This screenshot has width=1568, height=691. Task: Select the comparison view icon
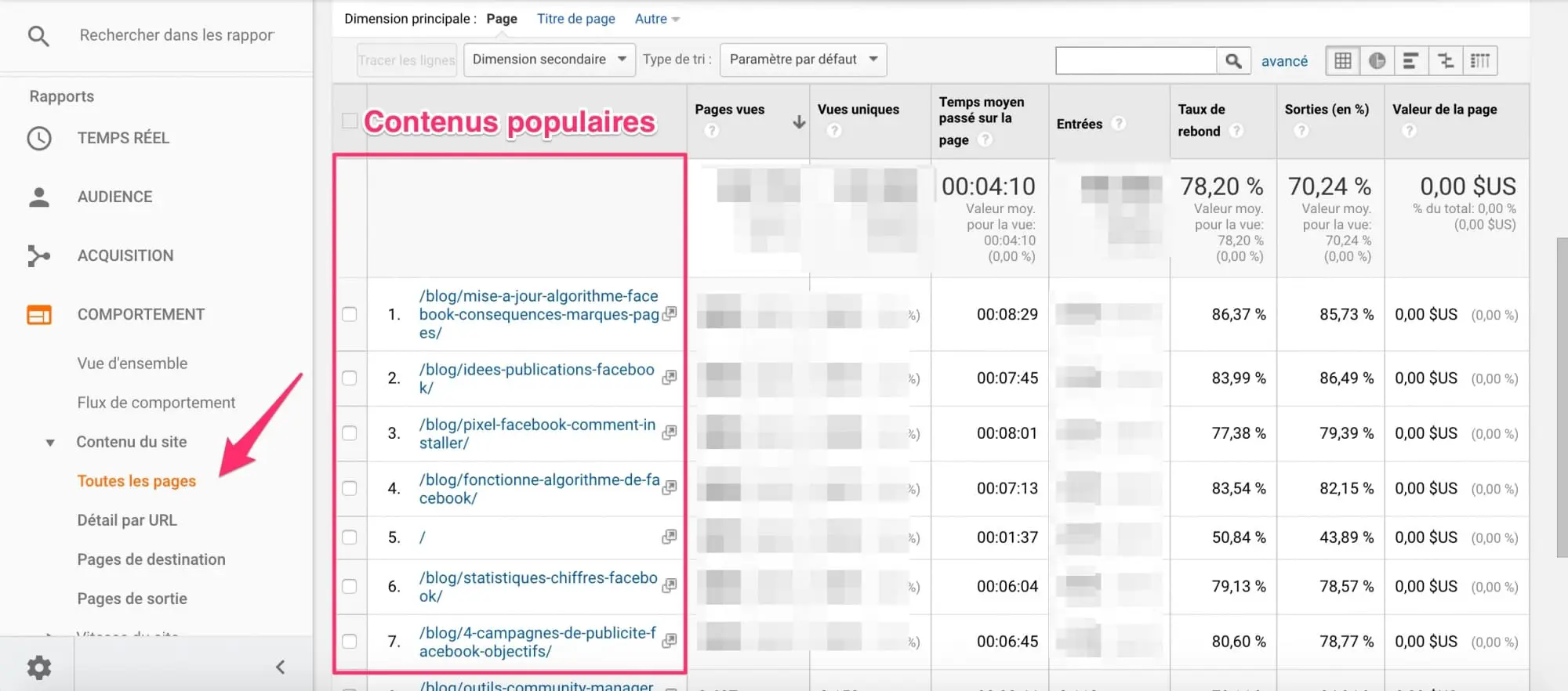tap(1445, 60)
